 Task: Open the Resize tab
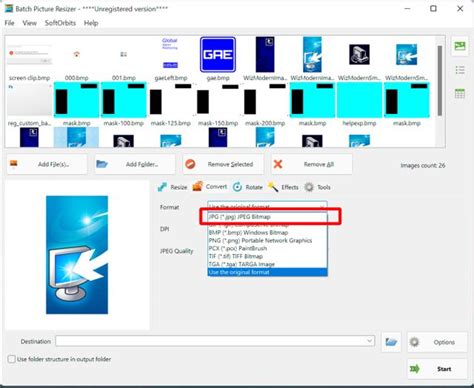coord(172,187)
